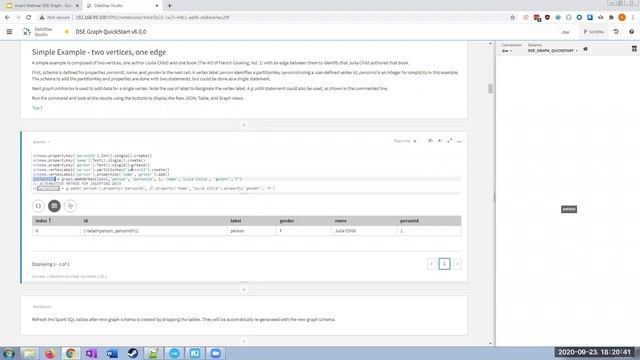Open the notebook history icon

pyautogui.click(x=616, y=31)
